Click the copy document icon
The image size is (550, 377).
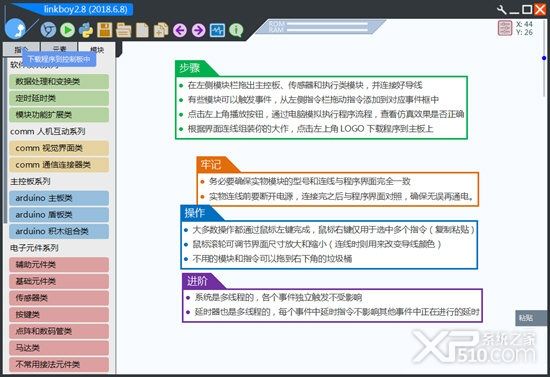pos(161,30)
